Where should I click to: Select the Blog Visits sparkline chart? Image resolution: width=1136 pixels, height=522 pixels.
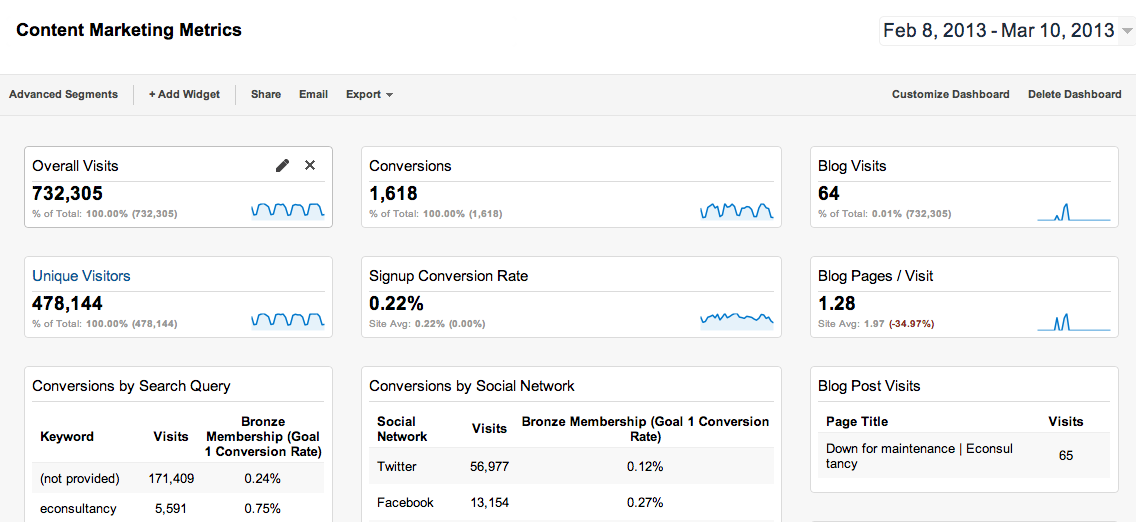pos(1074,211)
